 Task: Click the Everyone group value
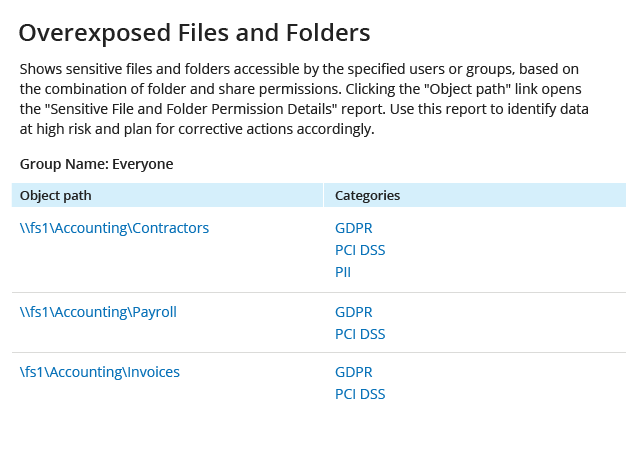[x=142, y=164]
